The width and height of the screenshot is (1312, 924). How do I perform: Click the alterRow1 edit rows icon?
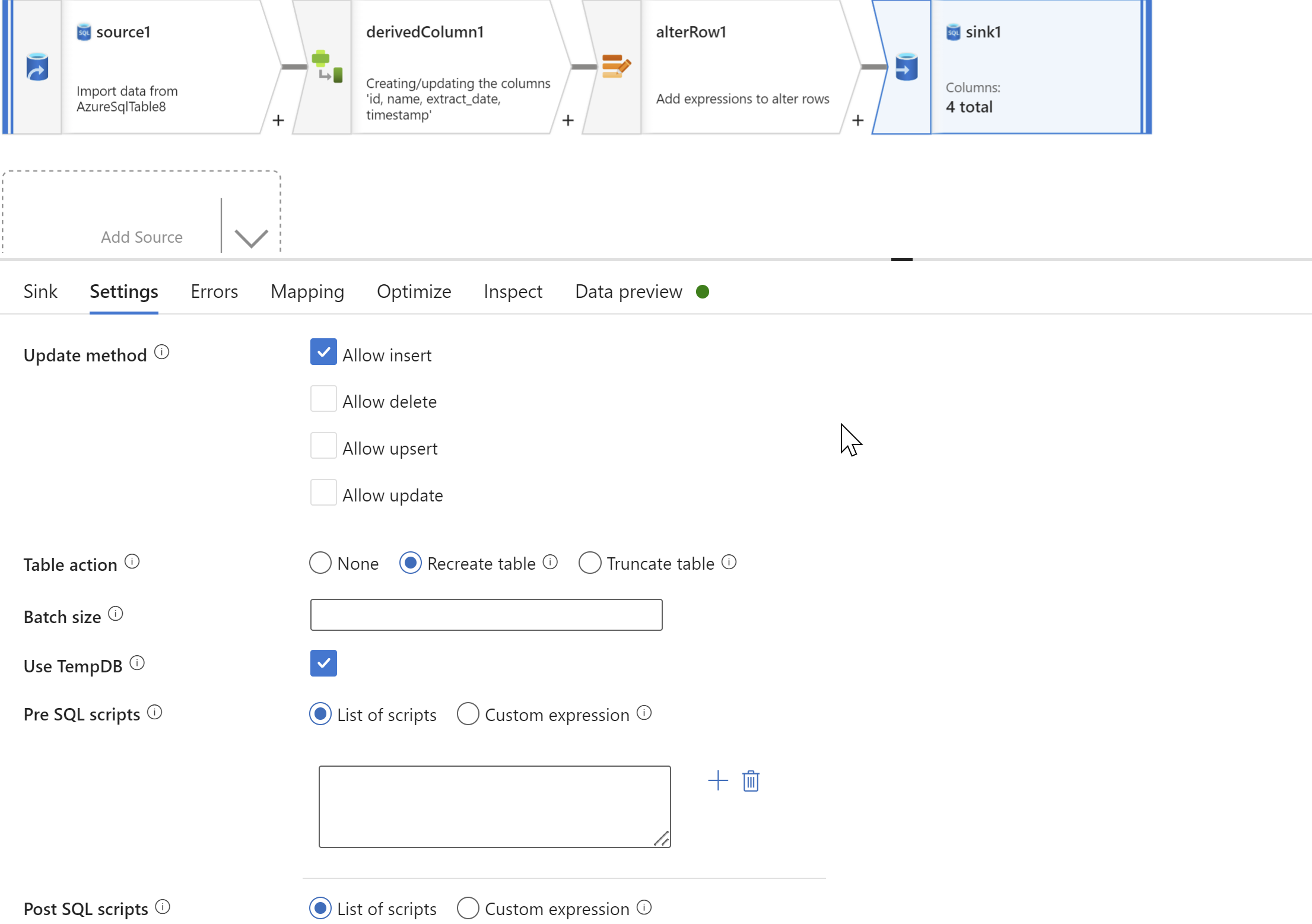point(616,66)
